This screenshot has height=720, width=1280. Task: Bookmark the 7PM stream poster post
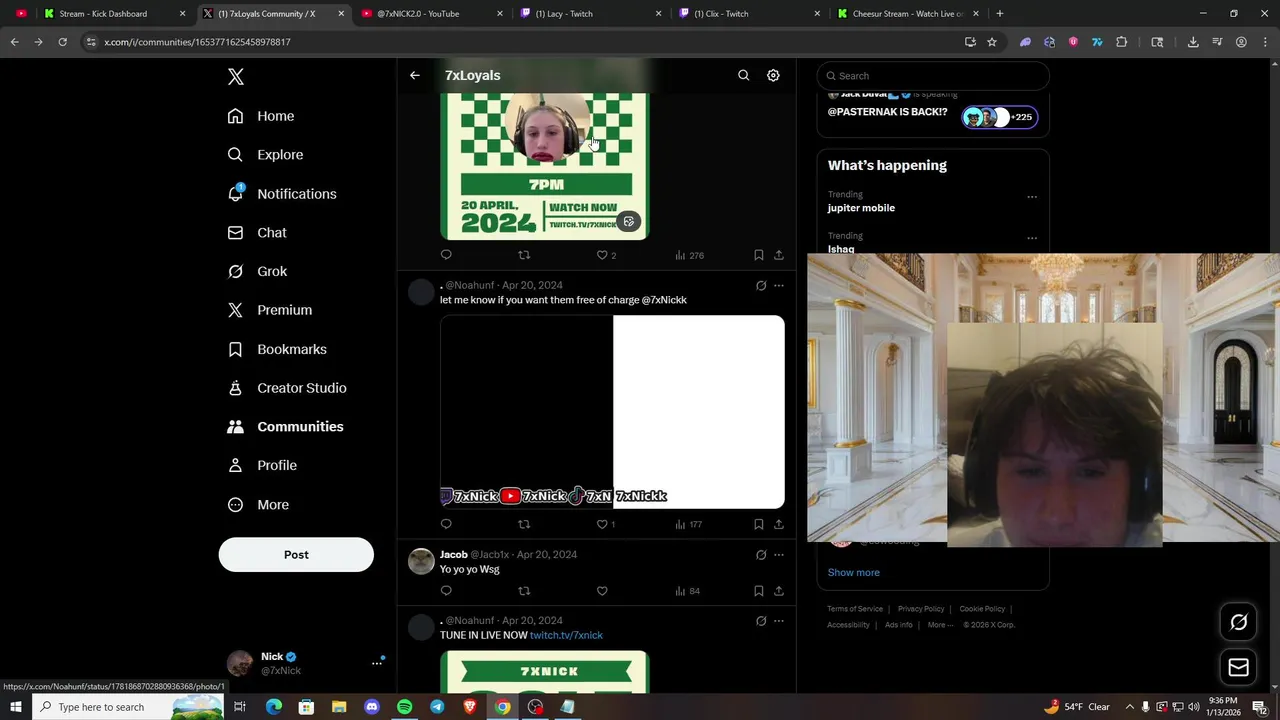click(x=759, y=255)
